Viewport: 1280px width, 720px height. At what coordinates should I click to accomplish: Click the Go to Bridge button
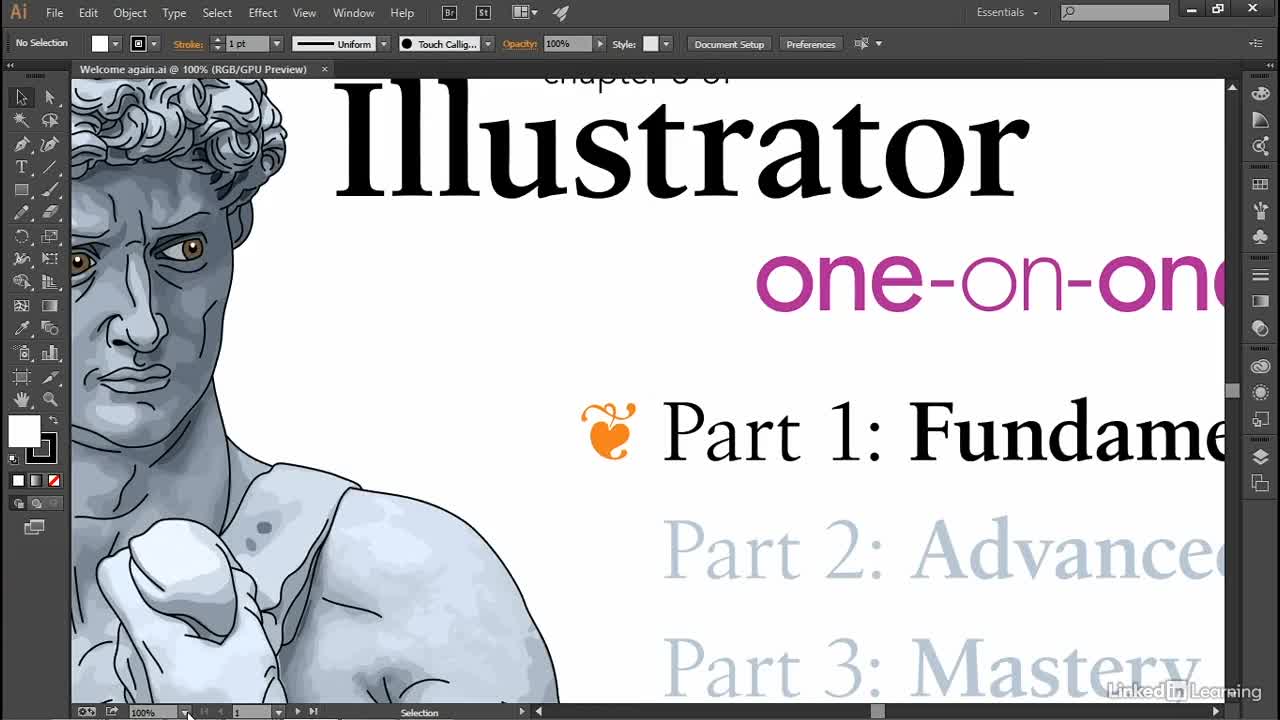(449, 13)
